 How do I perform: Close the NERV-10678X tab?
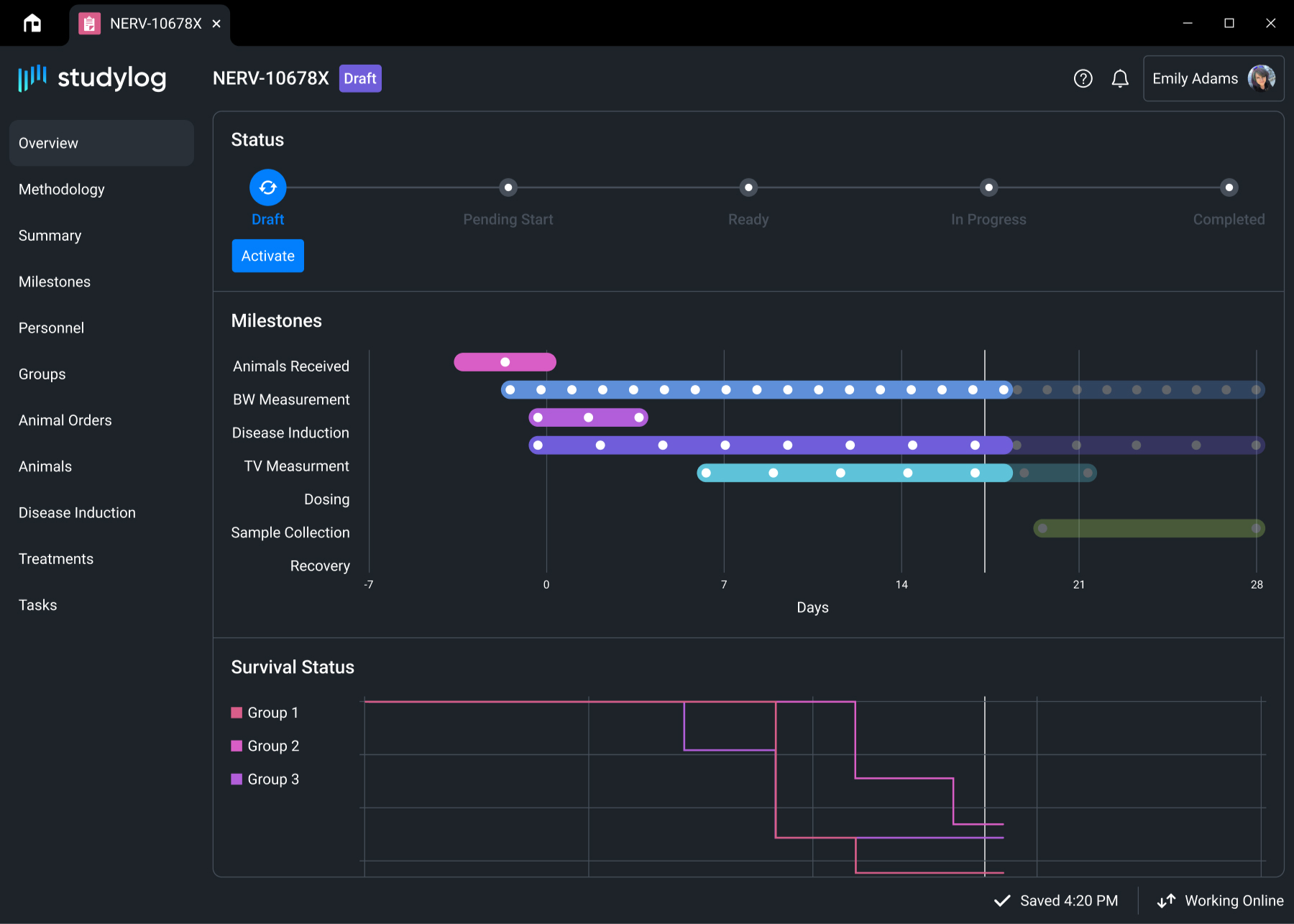click(216, 24)
